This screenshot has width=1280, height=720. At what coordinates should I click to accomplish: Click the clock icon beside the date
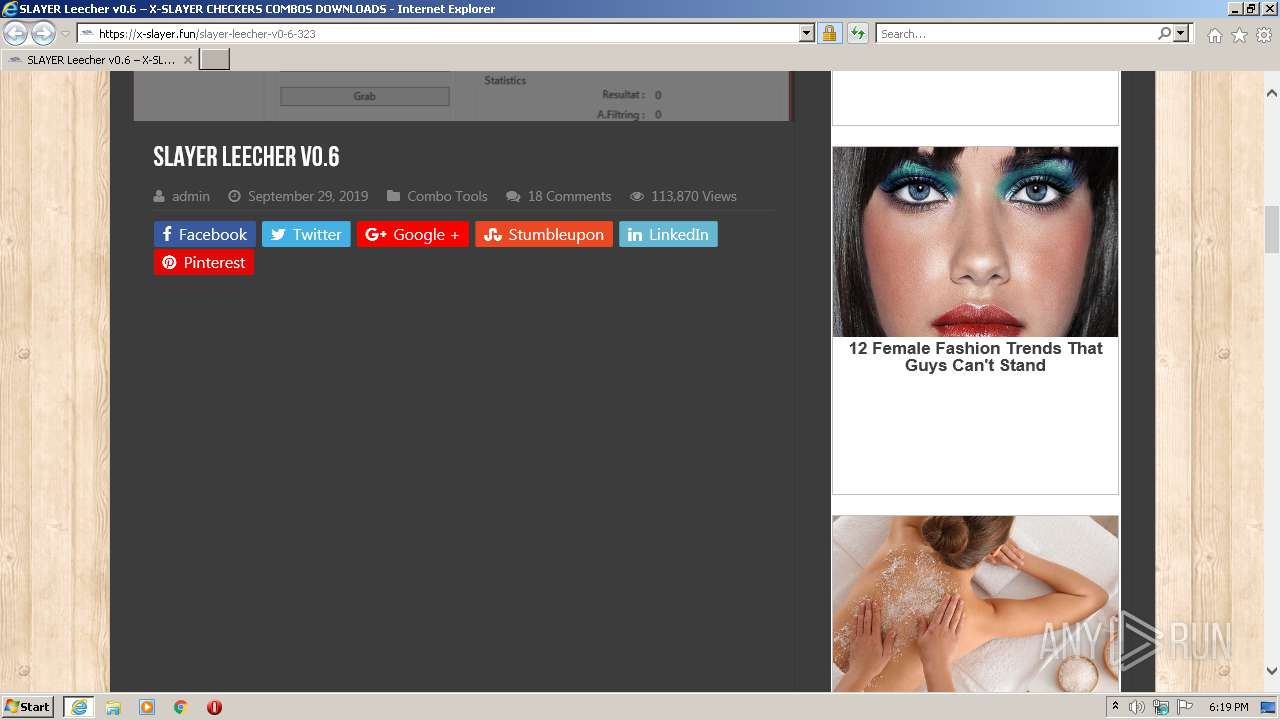point(234,196)
